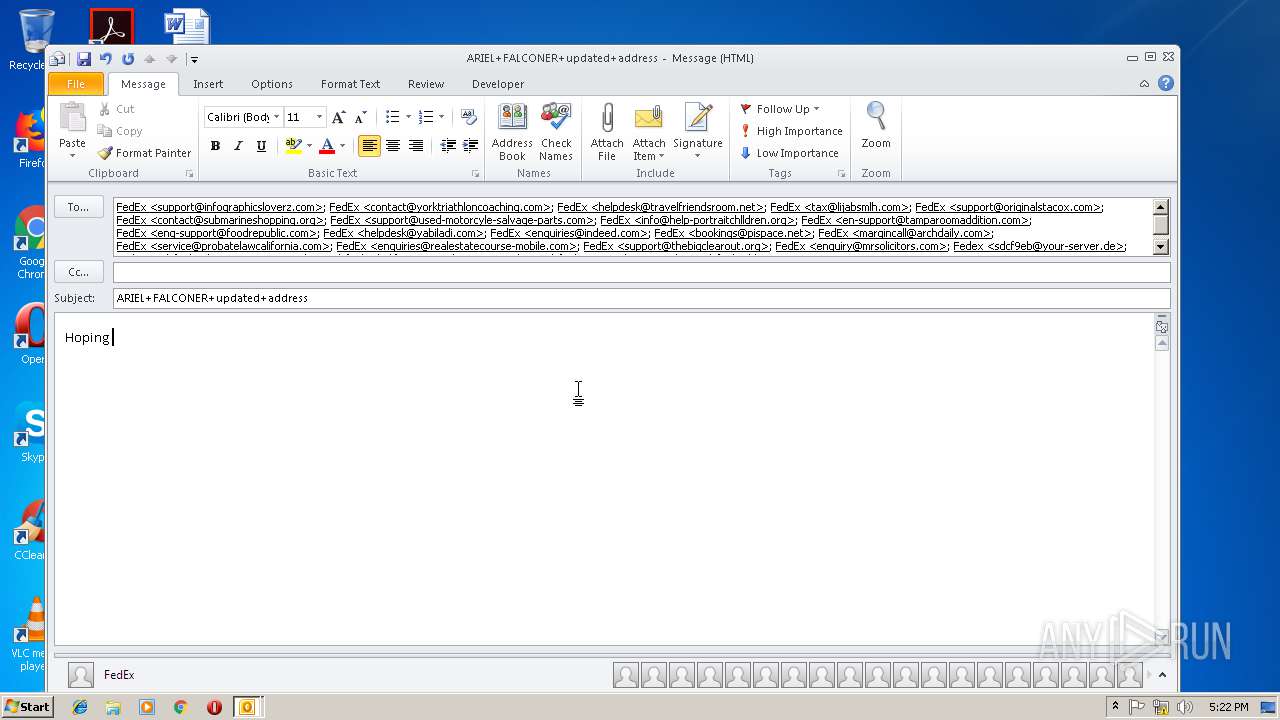Open Signature menu
Viewport: 1280px width, 720px height.
pos(698,131)
